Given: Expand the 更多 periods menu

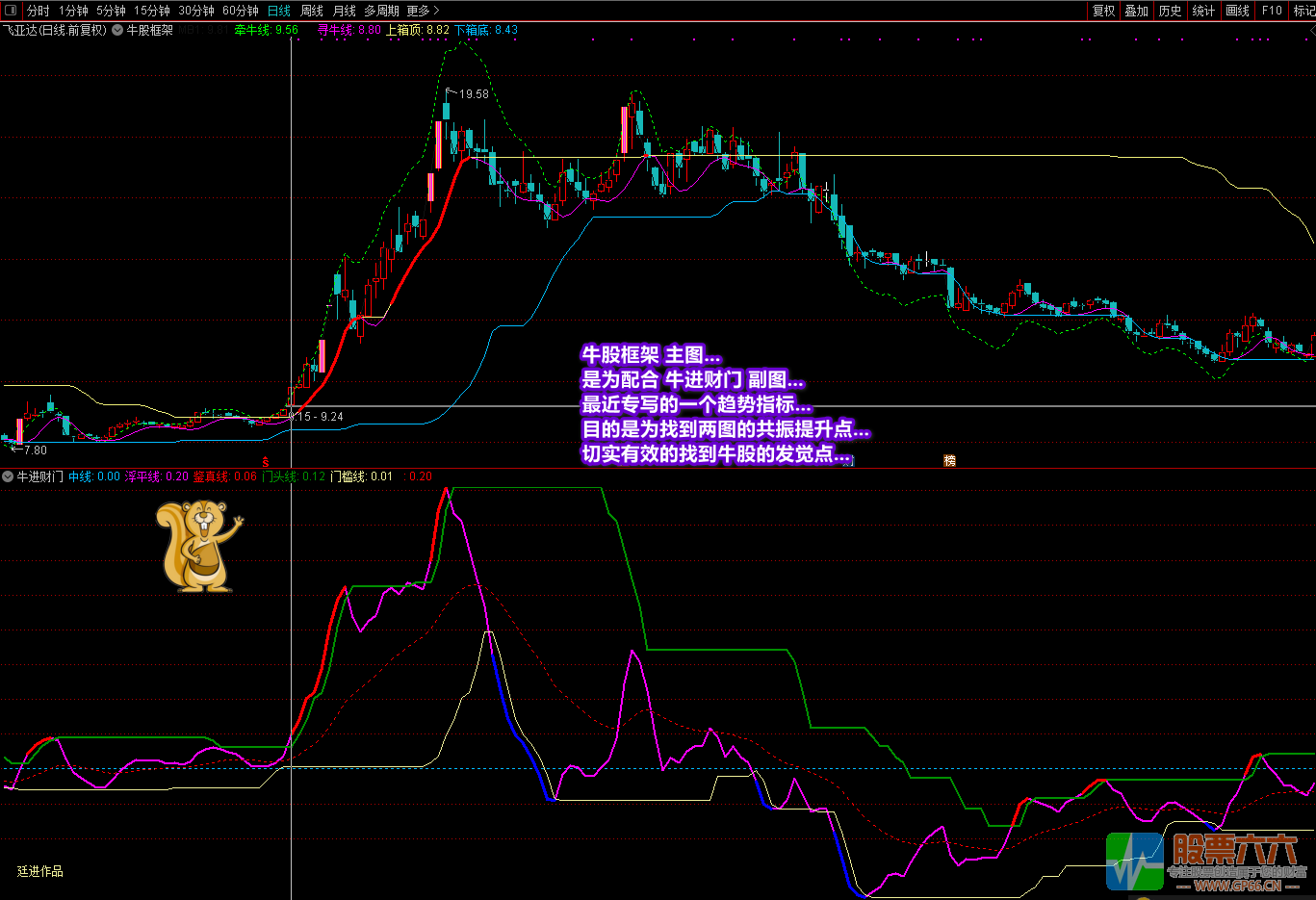Looking at the screenshot, I should coord(423,11).
